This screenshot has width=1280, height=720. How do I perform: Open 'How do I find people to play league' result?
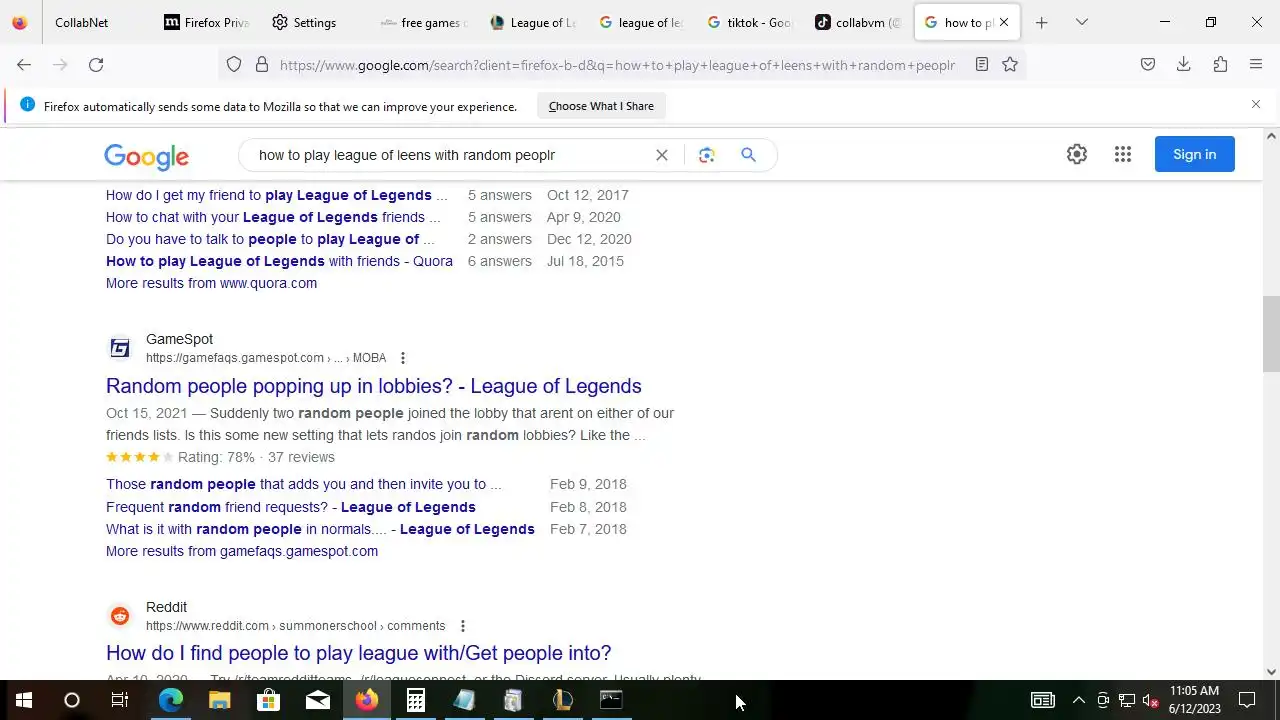pyautogui.click(x=358, y=653)
